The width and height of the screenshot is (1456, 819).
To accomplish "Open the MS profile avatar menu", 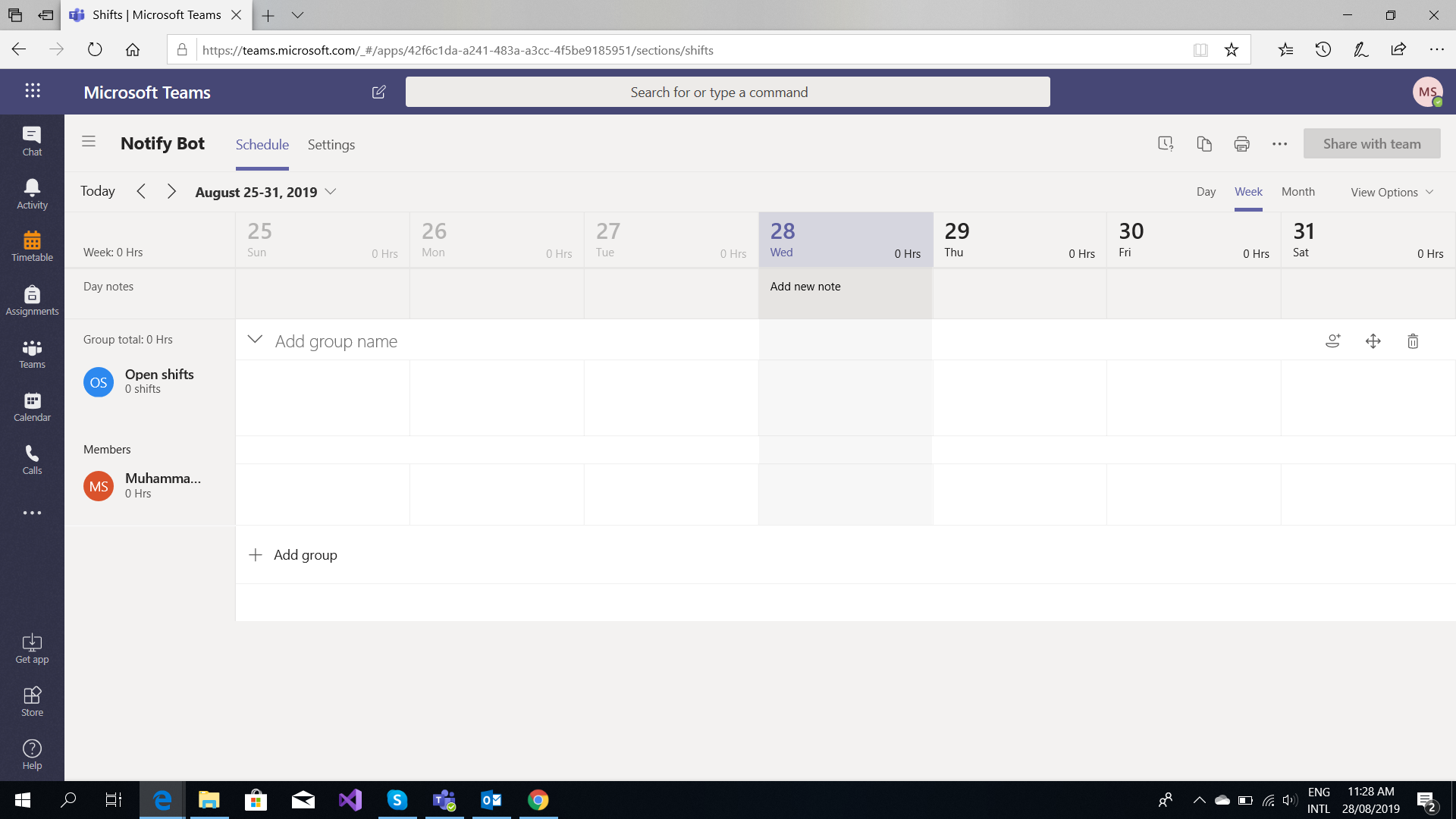I will tap(1427, 92).
